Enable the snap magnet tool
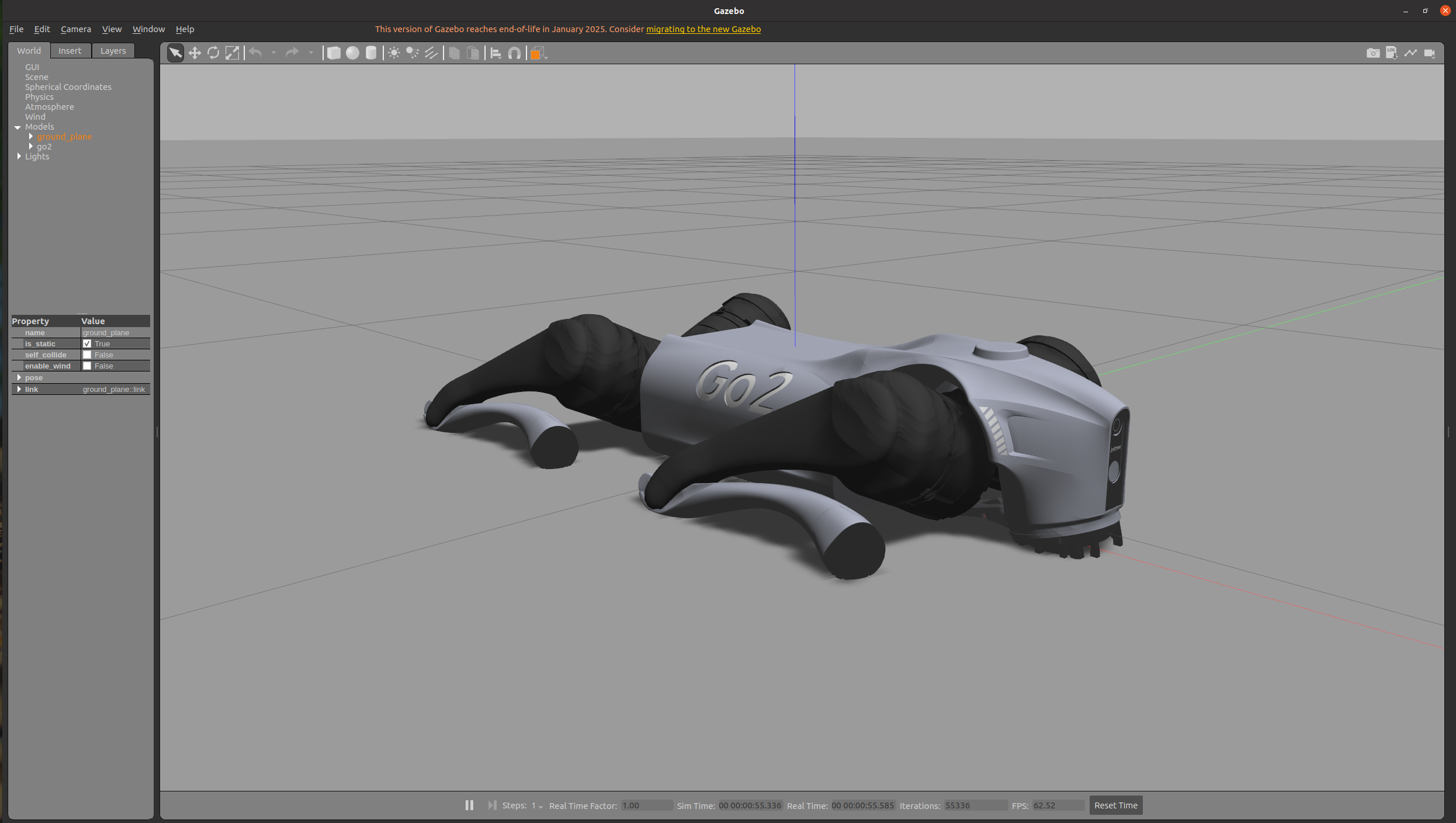This screenshot has width=1456, height=823. tap(515, 53)
